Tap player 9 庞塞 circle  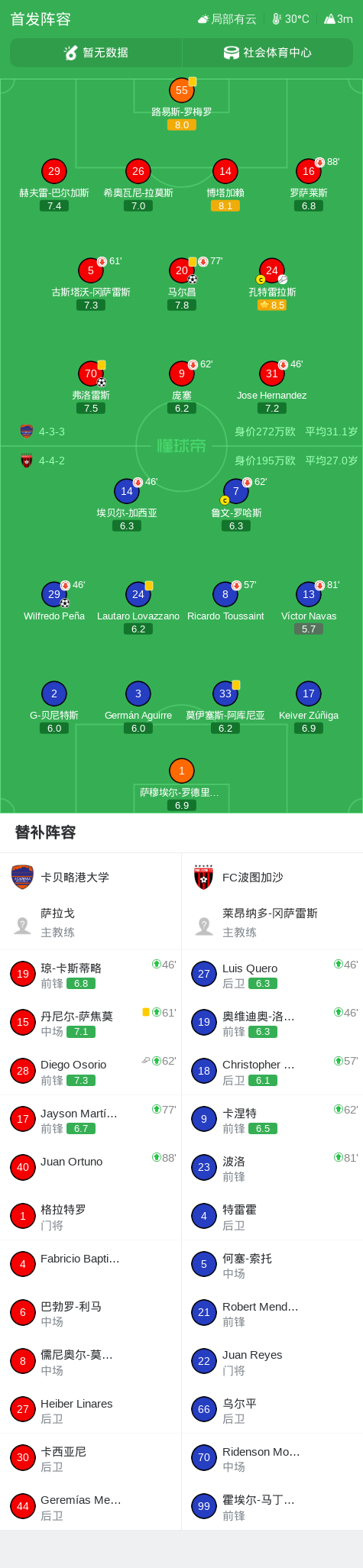tap(182, 374)
